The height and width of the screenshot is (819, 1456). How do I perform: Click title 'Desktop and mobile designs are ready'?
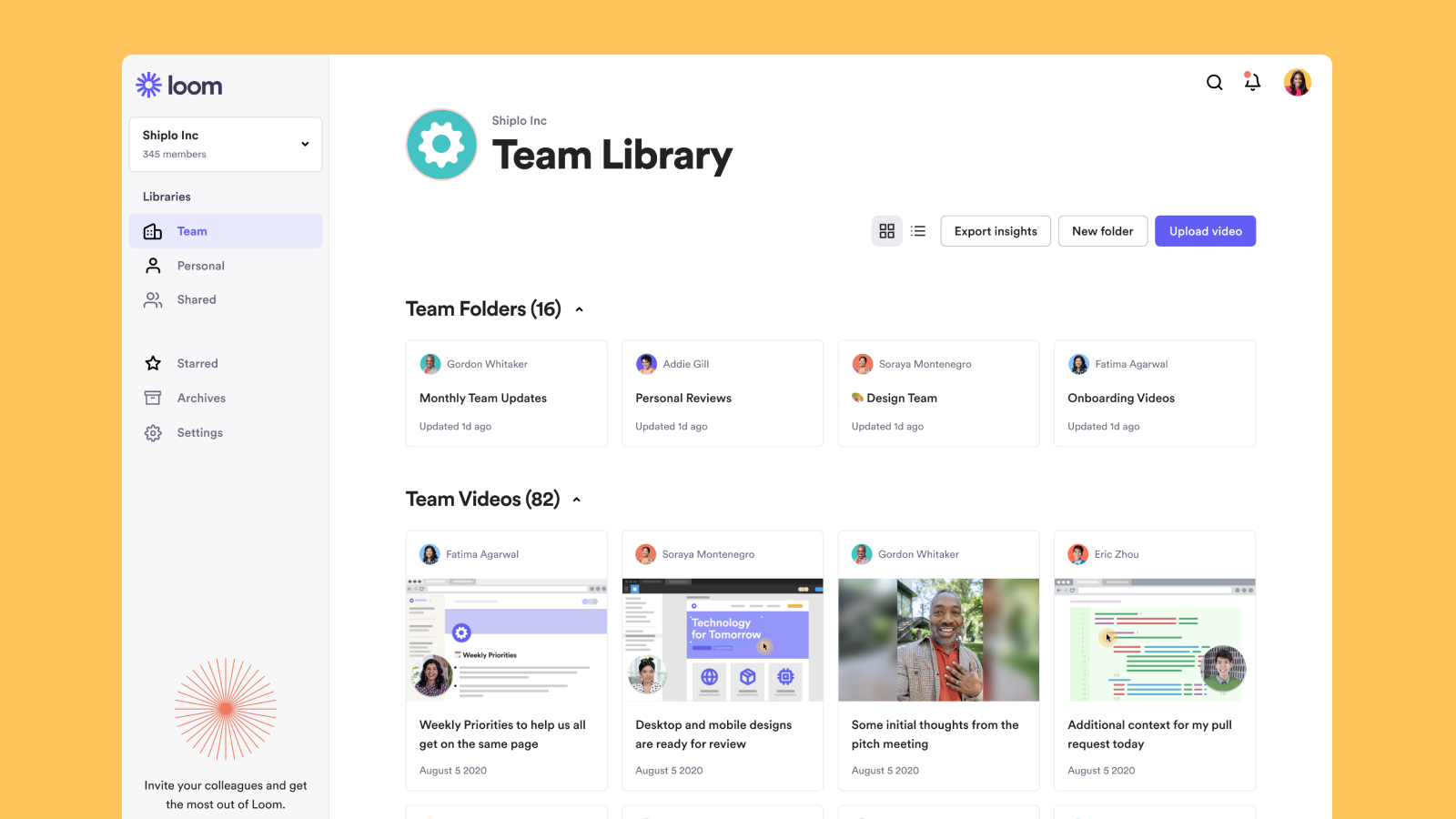pyautogui.click(x=713, y=734)
